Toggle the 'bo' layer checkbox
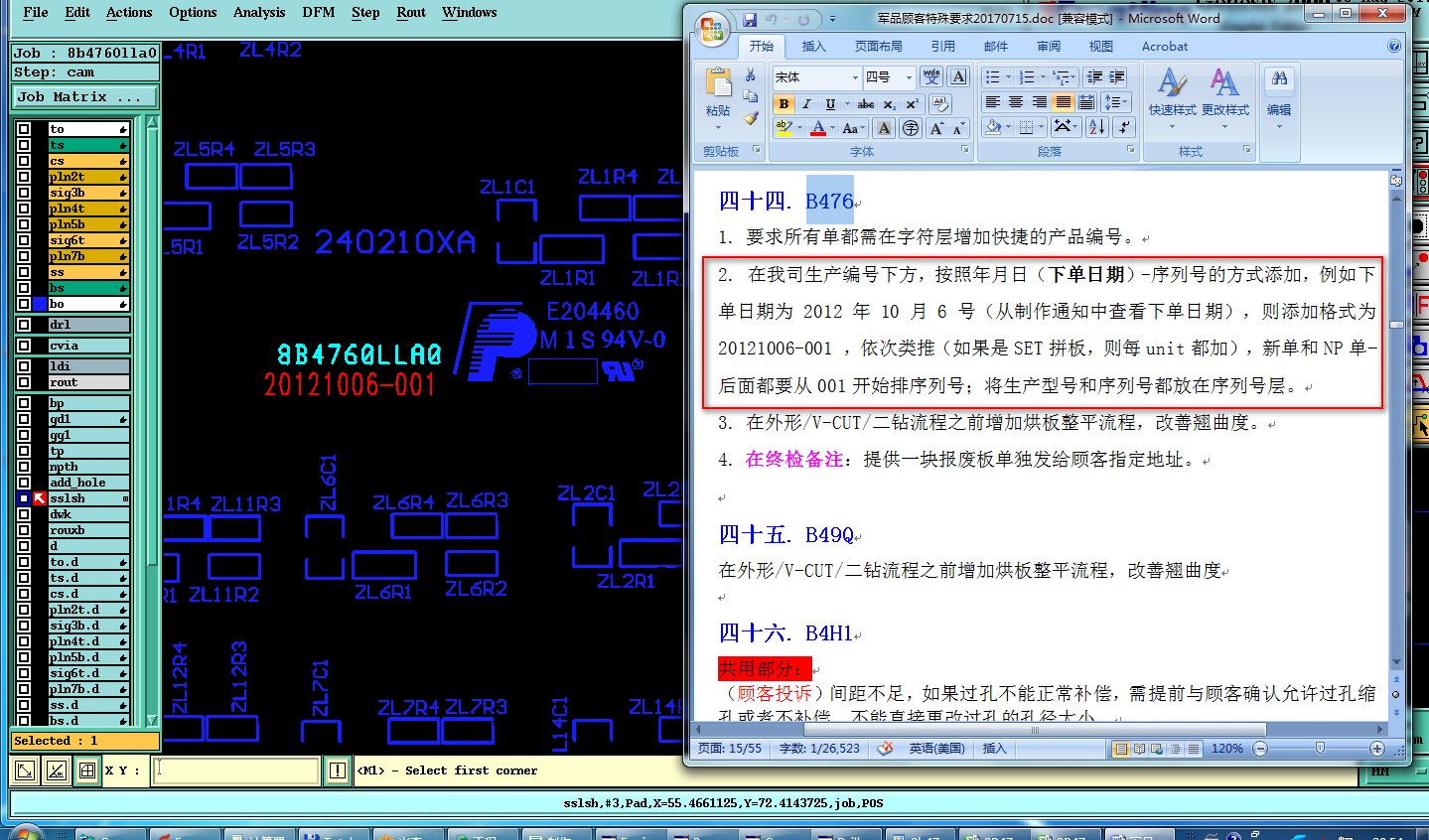The image size is (1429, 840). (24, 304)
